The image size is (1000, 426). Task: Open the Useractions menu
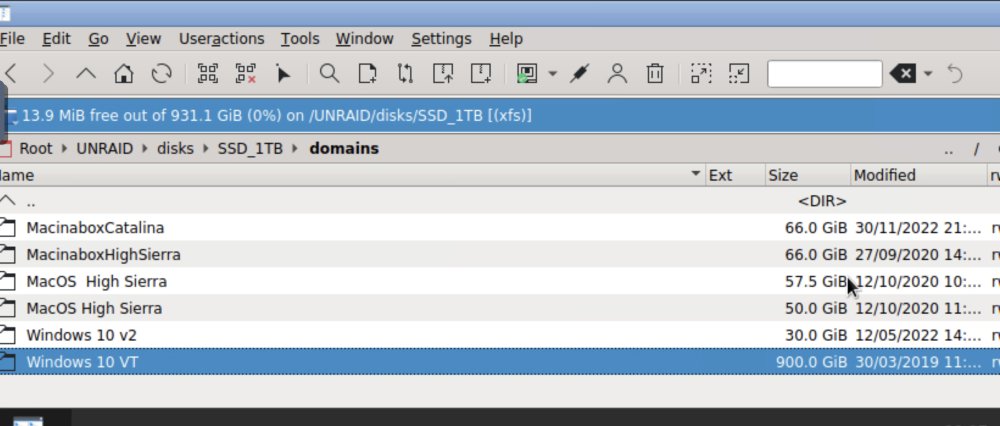pyautogui.click(x=221, y=39)
